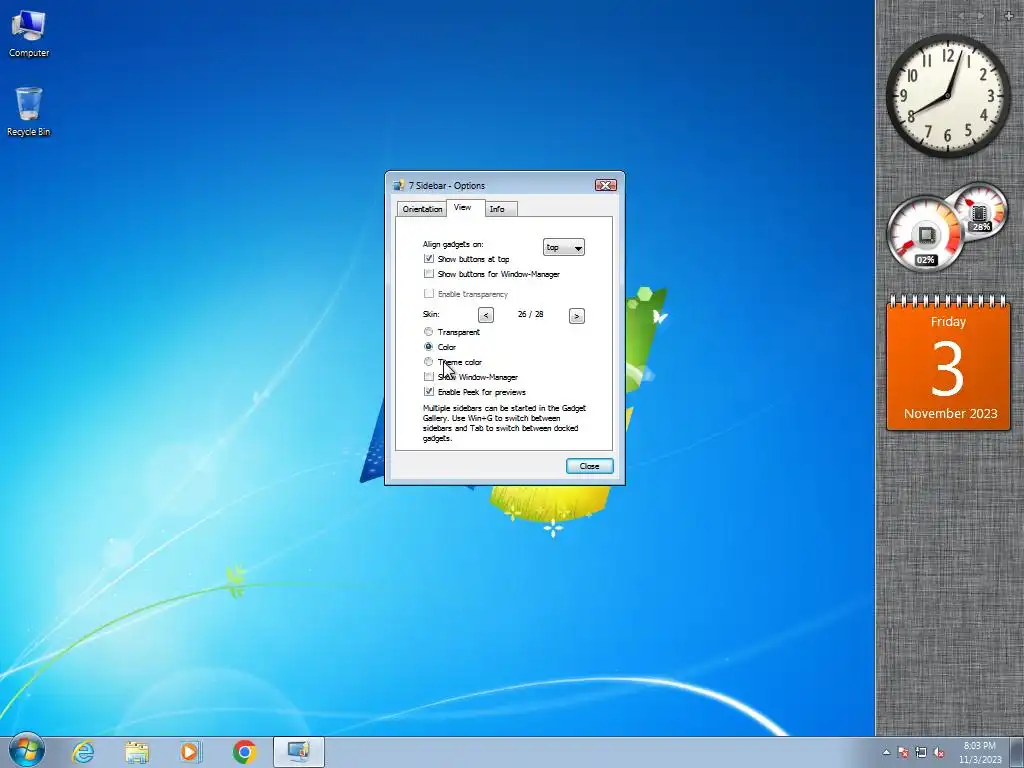
Task: Show hidden tray icons arrow
Action: click(886, 752)
